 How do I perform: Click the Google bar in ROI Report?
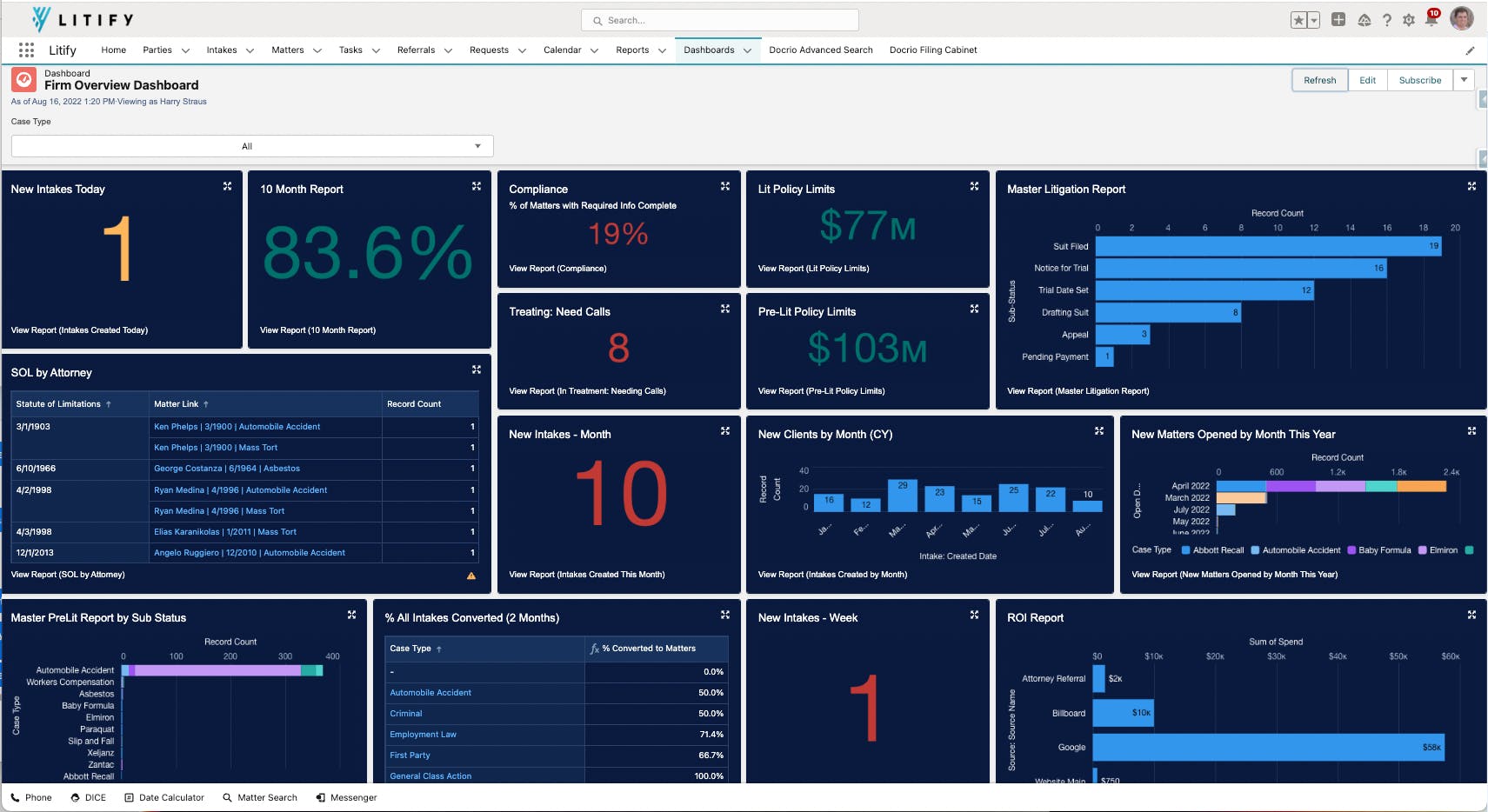pyautogui.click(x=1267, y=748)
